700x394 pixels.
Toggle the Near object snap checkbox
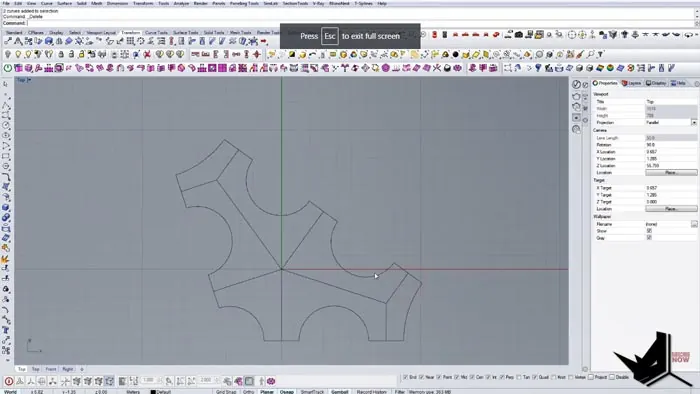tap(421, 377)
